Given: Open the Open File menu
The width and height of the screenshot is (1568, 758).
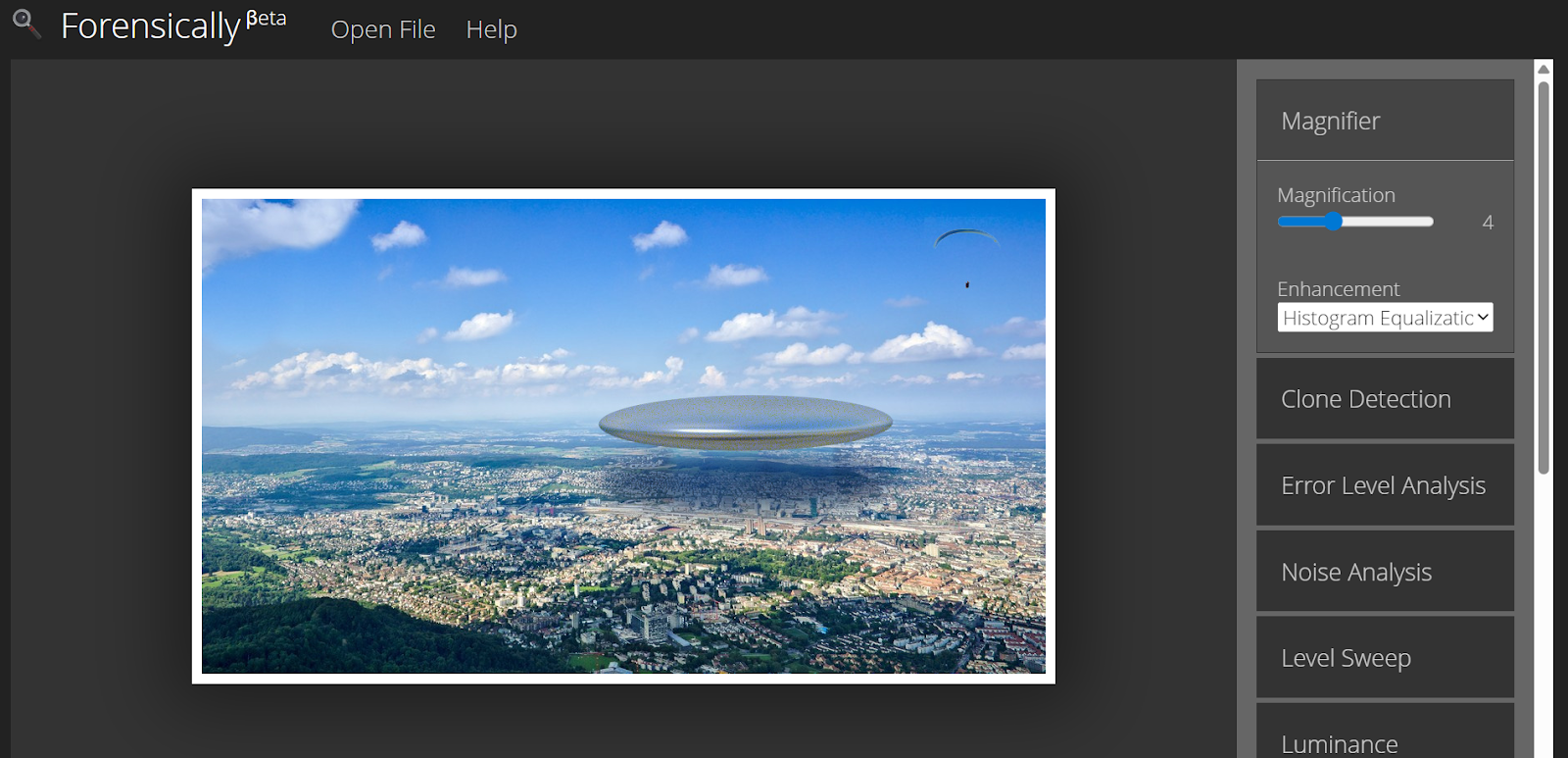Looking at the screenshot, I should click(x=382, y=29).
